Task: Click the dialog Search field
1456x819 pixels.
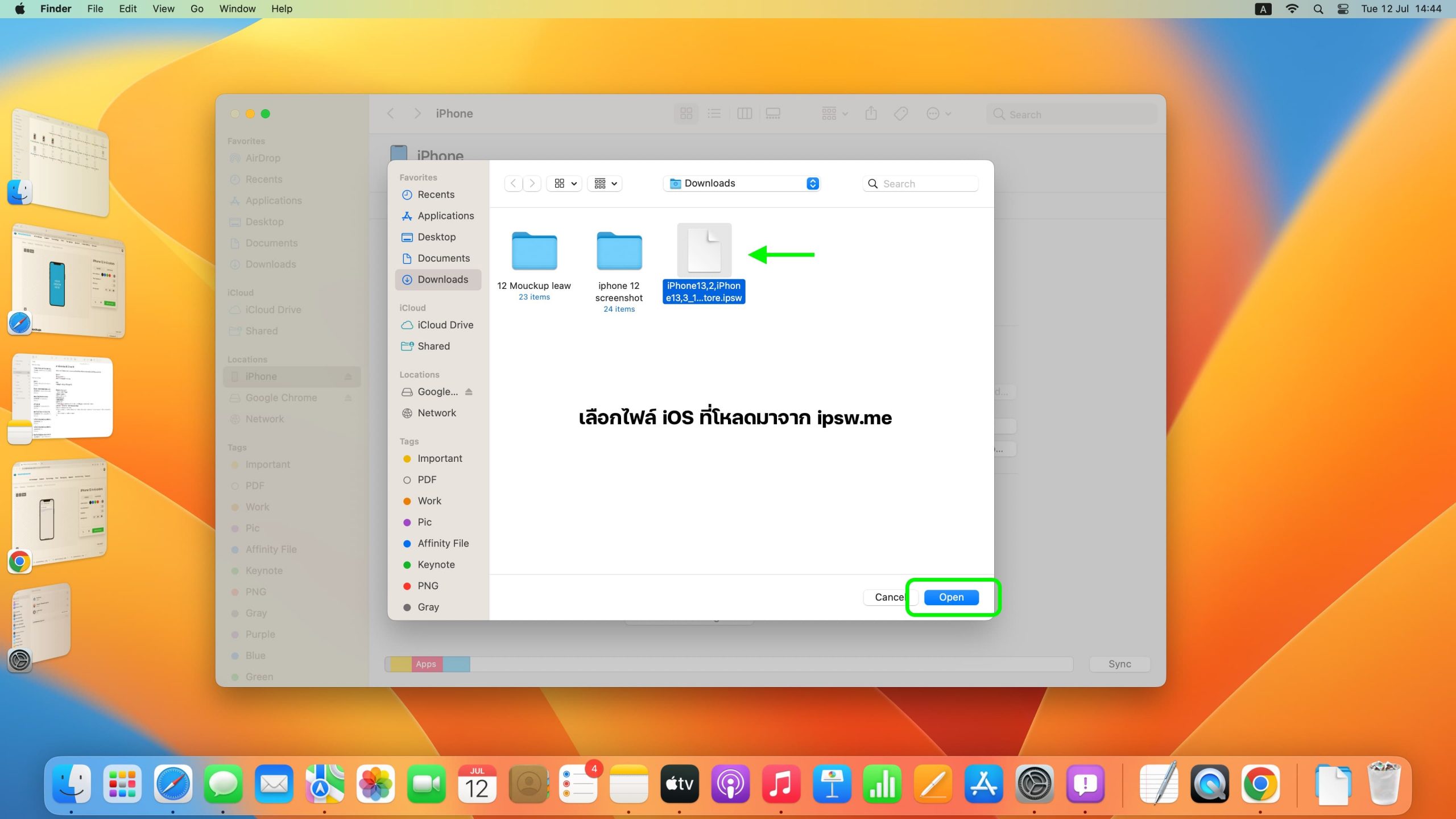Action: 921,184
